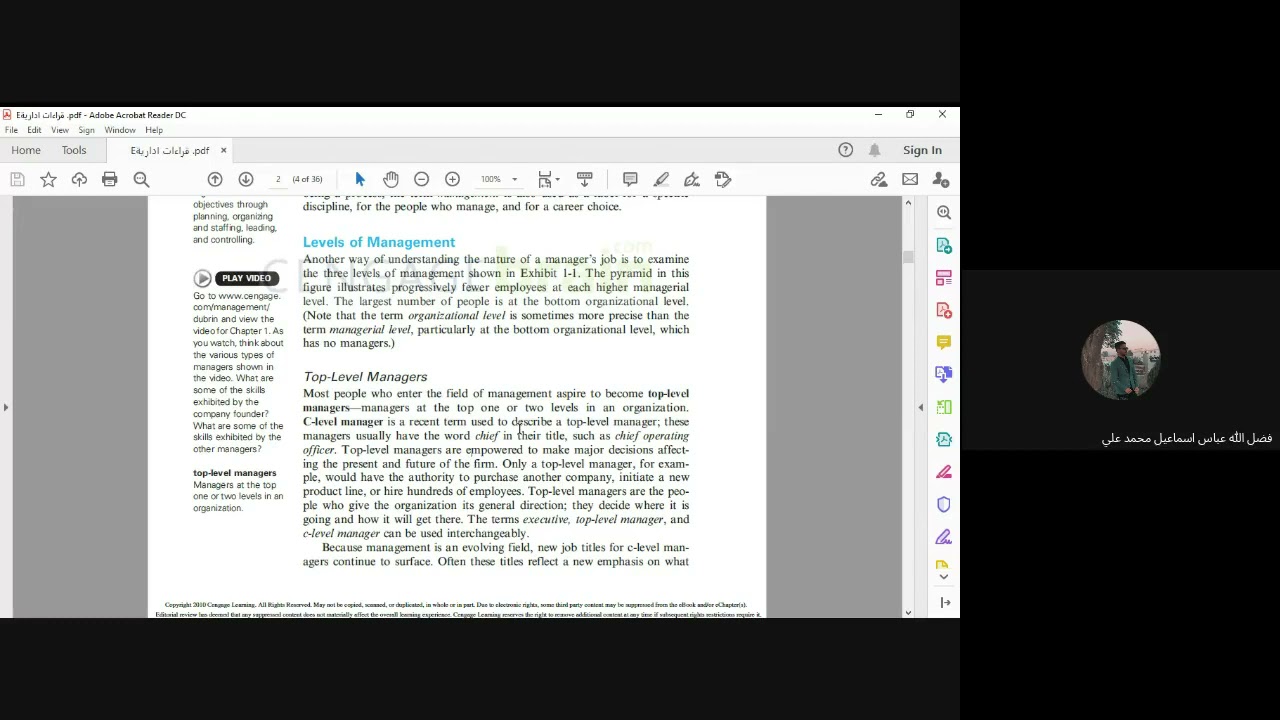This screenshot has height=720, width=1280.
Task: Activate the hand pan tool
Action: pos(391,179)
